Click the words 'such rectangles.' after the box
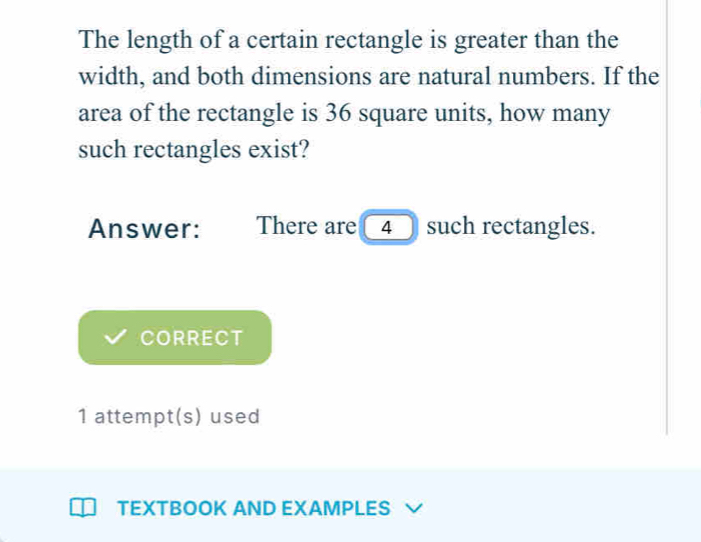Image resolution: width=701 pixels, height=542 pixels. pos(511,226)
